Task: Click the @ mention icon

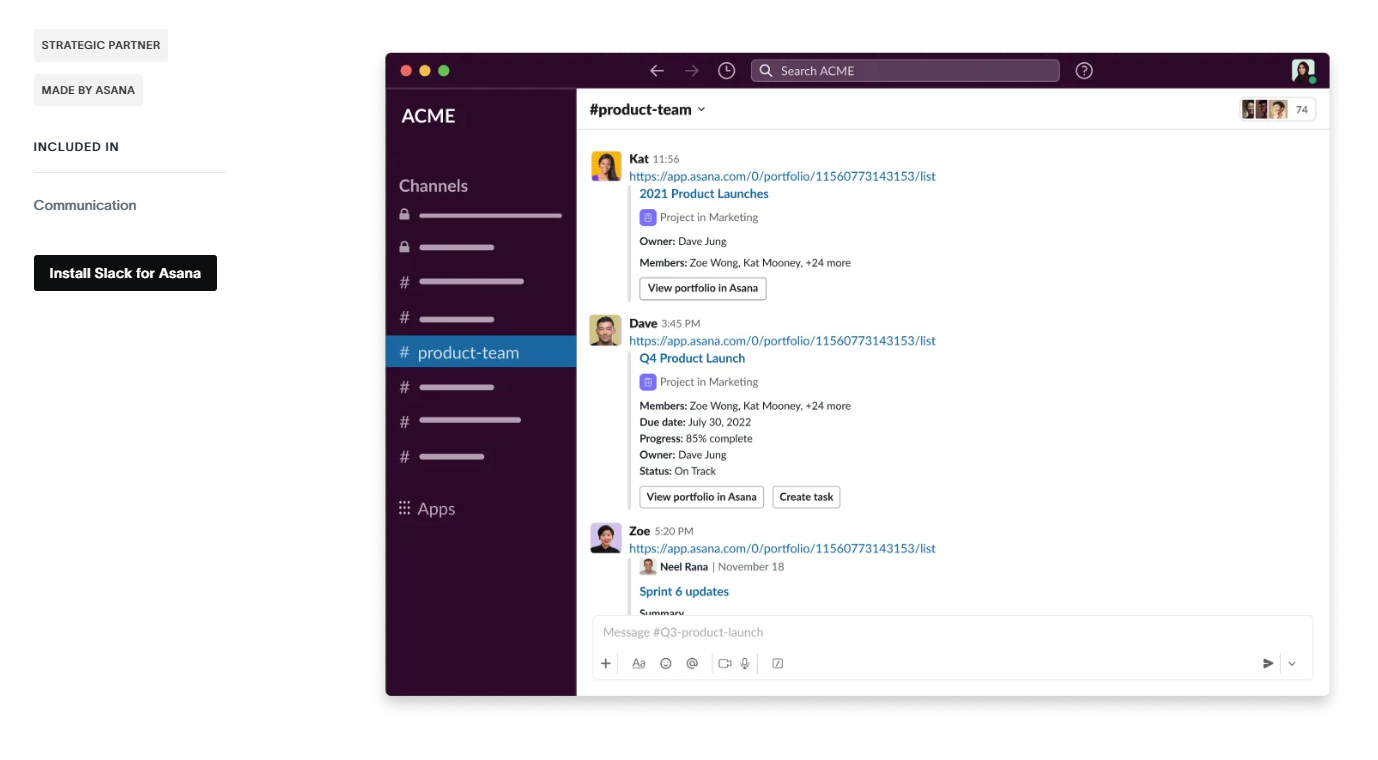Action: [692, 663]
